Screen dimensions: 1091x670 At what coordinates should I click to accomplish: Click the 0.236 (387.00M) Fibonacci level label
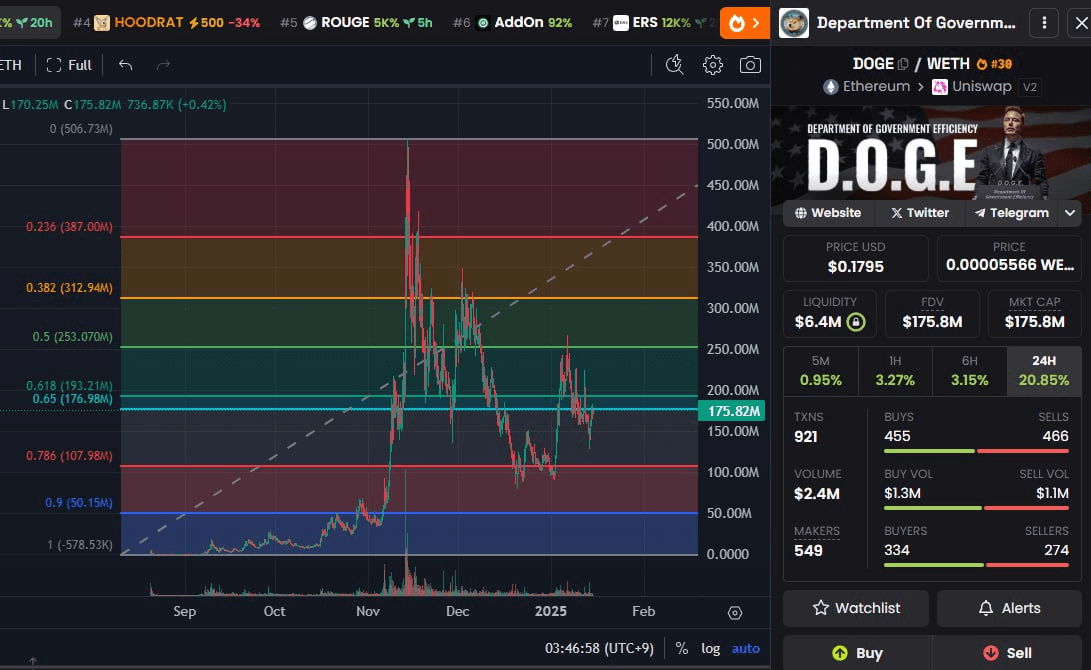pos(70,227)
